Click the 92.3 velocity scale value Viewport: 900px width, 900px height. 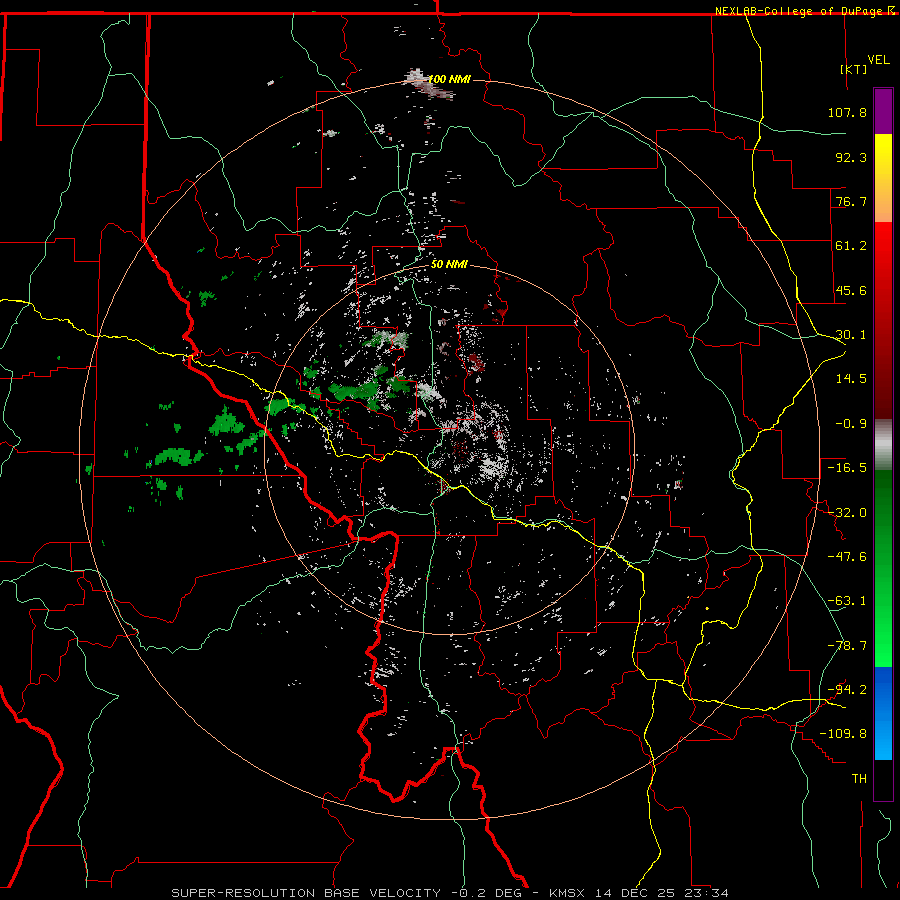tap(851, 157)
